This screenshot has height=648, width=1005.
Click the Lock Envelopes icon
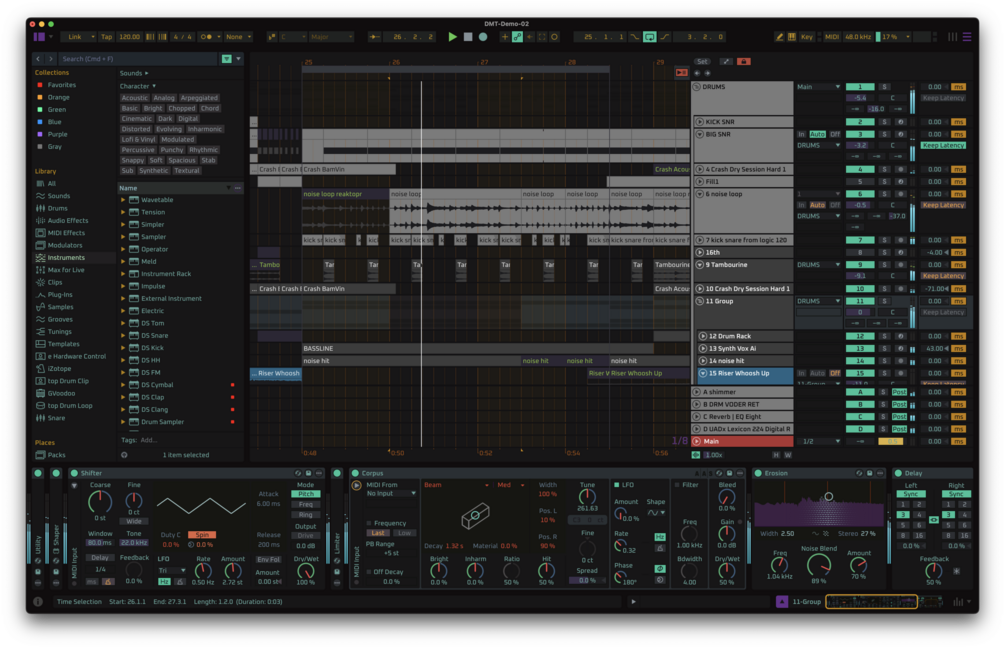pos(743,62)
